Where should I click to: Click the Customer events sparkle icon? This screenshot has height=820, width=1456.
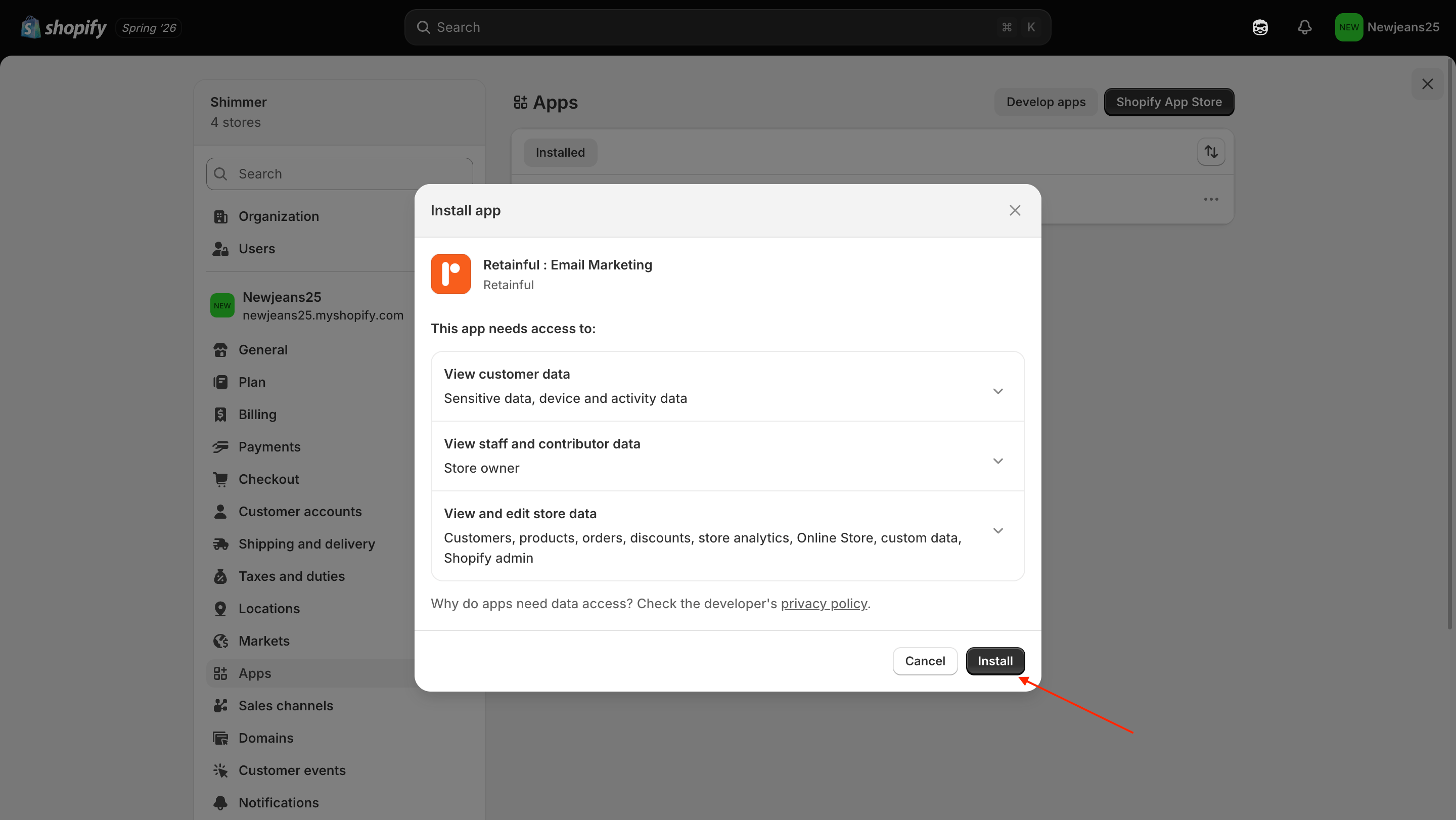tap(220, 770)
